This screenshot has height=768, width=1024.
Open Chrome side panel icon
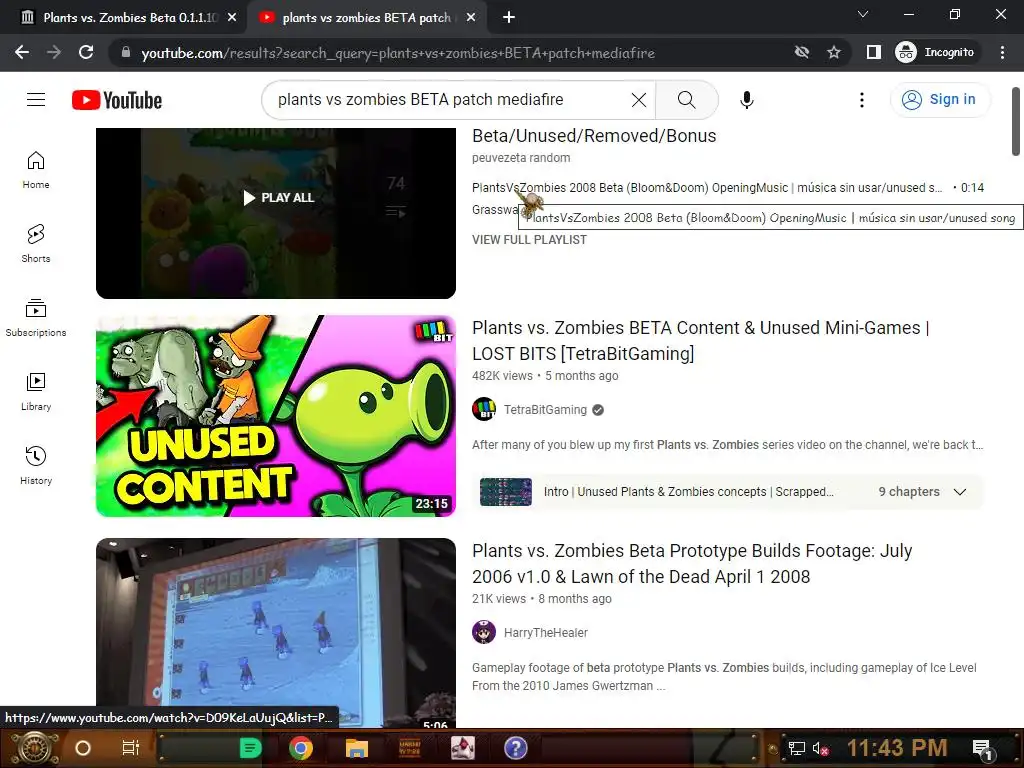tap(873, 52)
